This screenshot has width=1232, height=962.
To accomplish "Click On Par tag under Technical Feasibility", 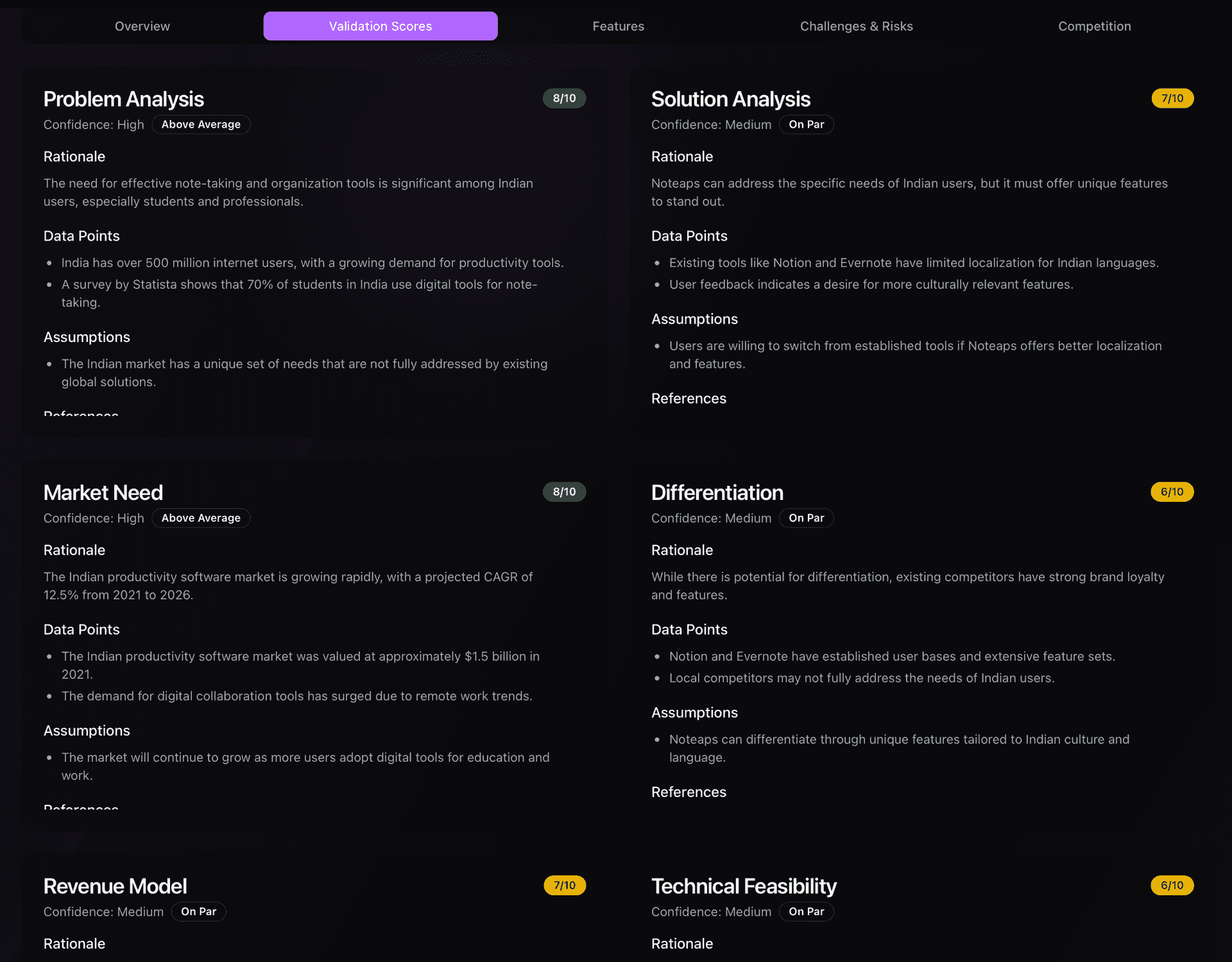I will [x=807, y=911].
